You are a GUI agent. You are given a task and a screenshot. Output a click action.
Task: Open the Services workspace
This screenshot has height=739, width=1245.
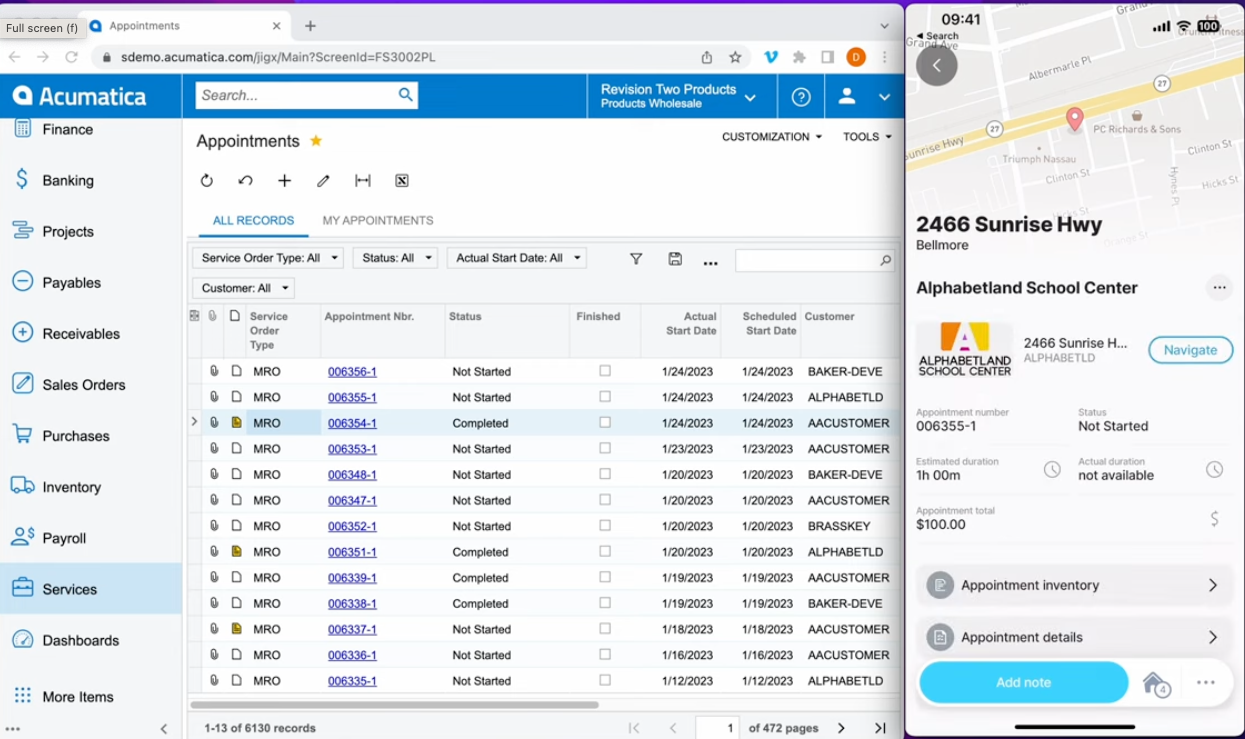(x=90, y=589)
